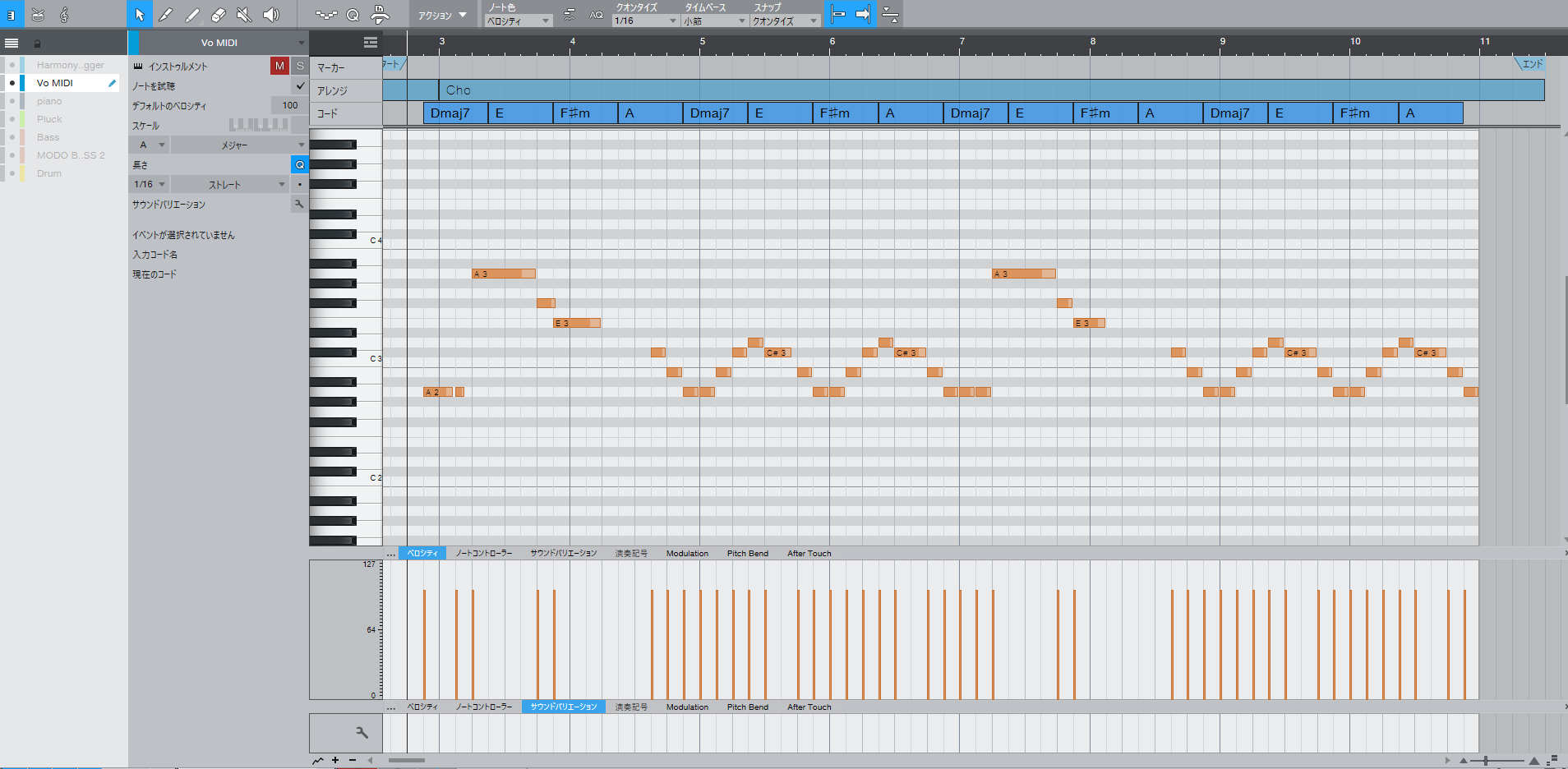Screen dimensions: 1568x769
Task: Click the horizontal scrollbar thumb at the bottom
Action: pyautogui.click(x=406, y=761)
